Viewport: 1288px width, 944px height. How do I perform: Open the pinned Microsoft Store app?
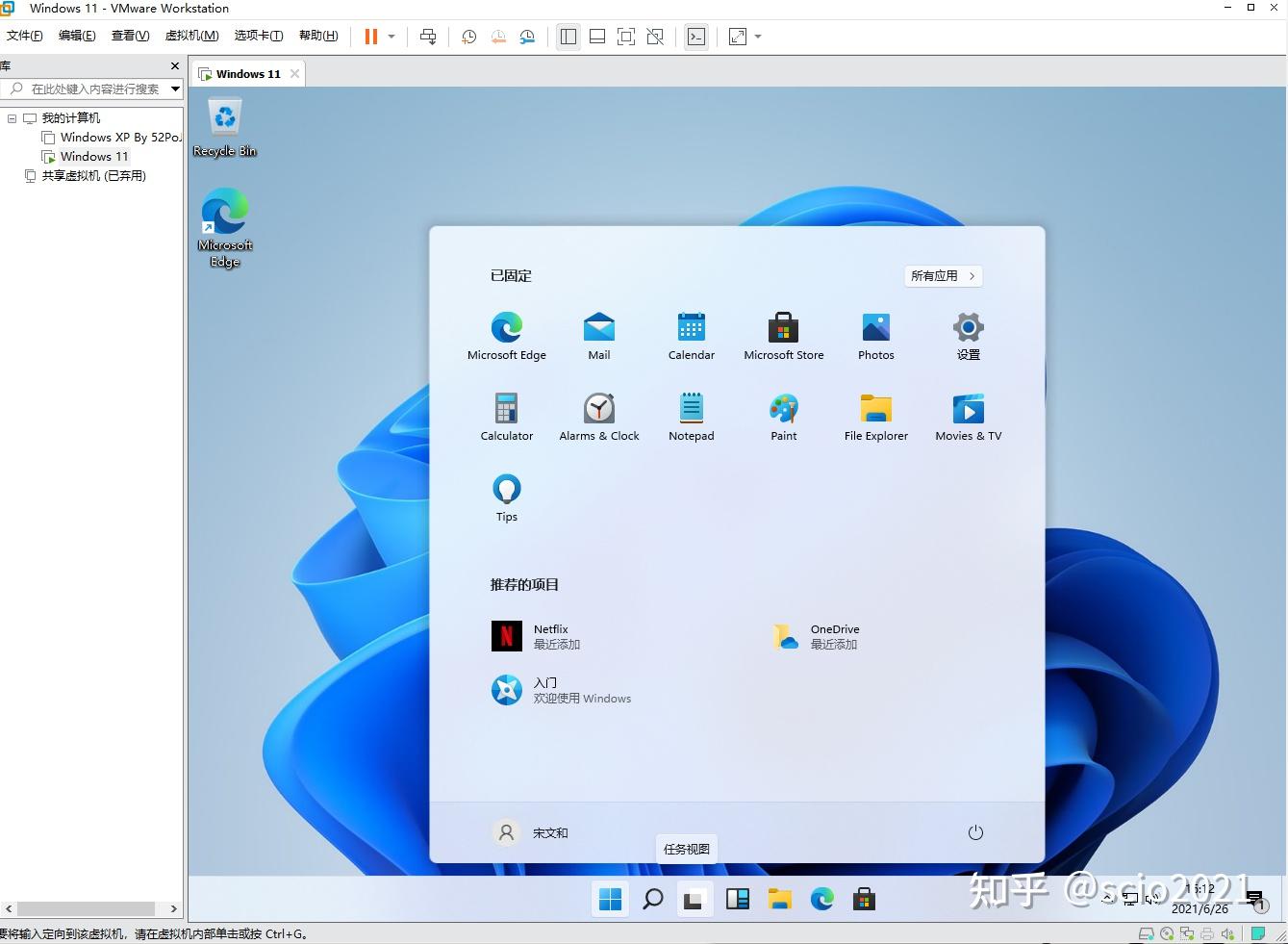tap(784, 336)
